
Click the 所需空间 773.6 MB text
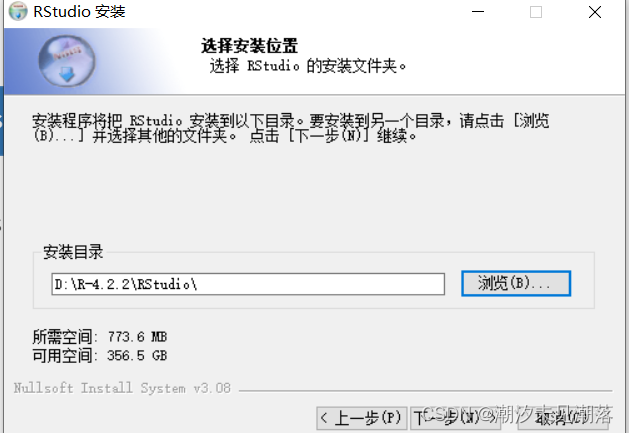(x=100, y=336)
